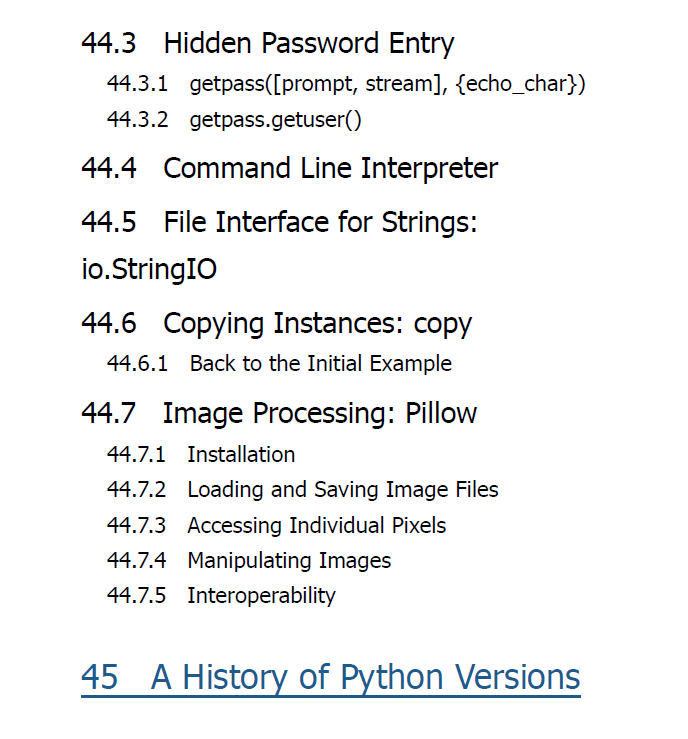Click the section number 44.4
The height and width of the screenshot is (739, 688).
pos(109,168)
